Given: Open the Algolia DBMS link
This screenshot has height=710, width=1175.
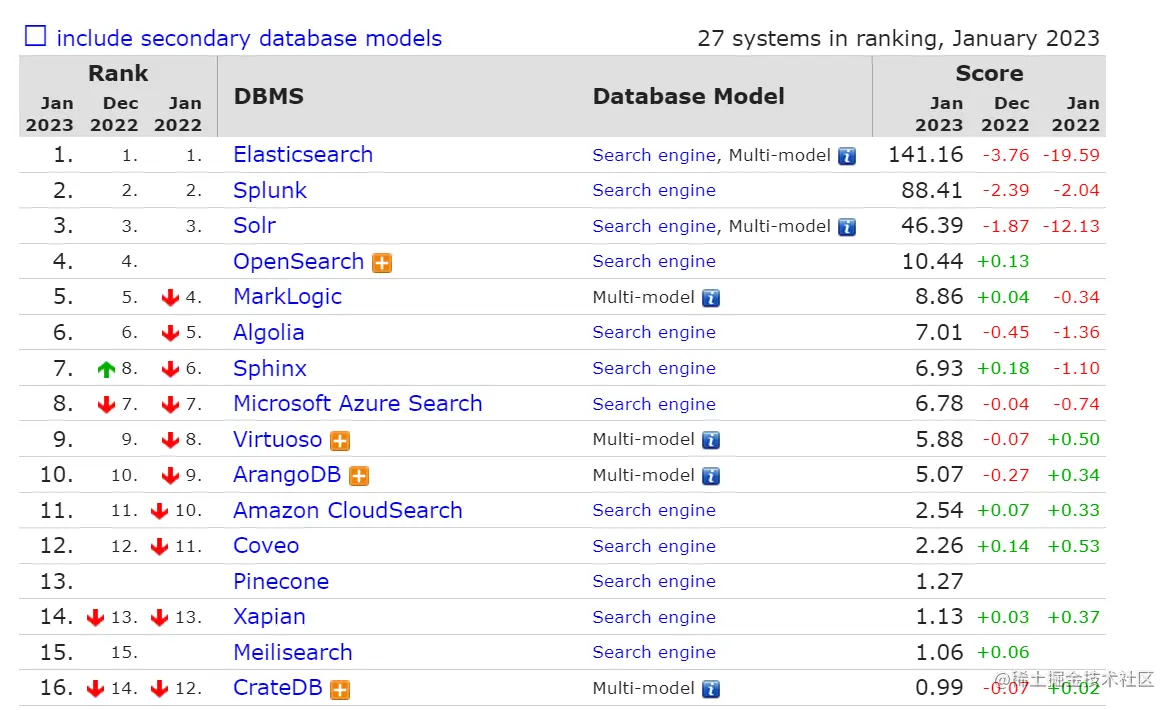Looking at the screenshot, I should tap(269, 333).
